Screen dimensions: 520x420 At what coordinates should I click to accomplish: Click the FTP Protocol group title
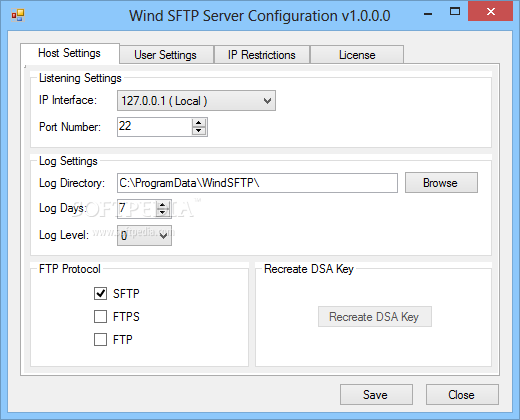[x=70, y=269]
